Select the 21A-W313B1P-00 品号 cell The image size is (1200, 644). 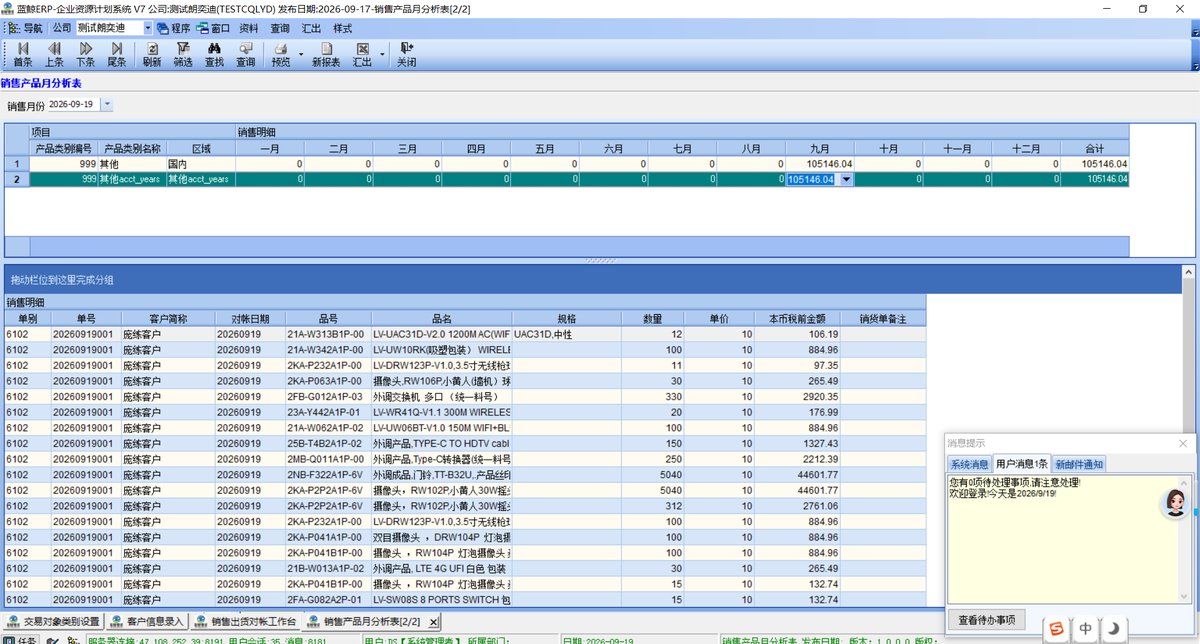click(x=326, y=334)
